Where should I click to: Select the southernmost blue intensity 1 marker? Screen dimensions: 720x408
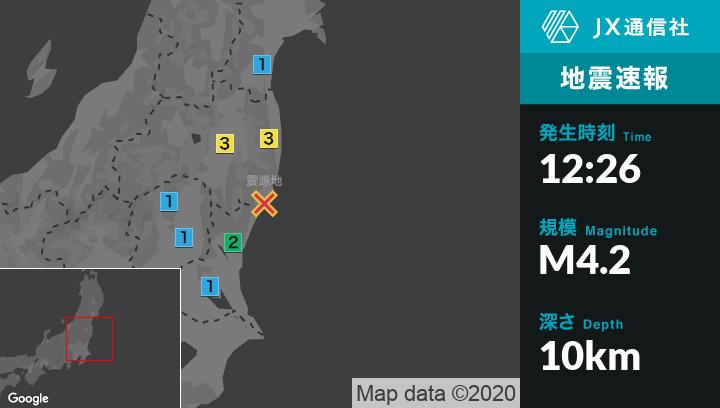pos(210,286)
